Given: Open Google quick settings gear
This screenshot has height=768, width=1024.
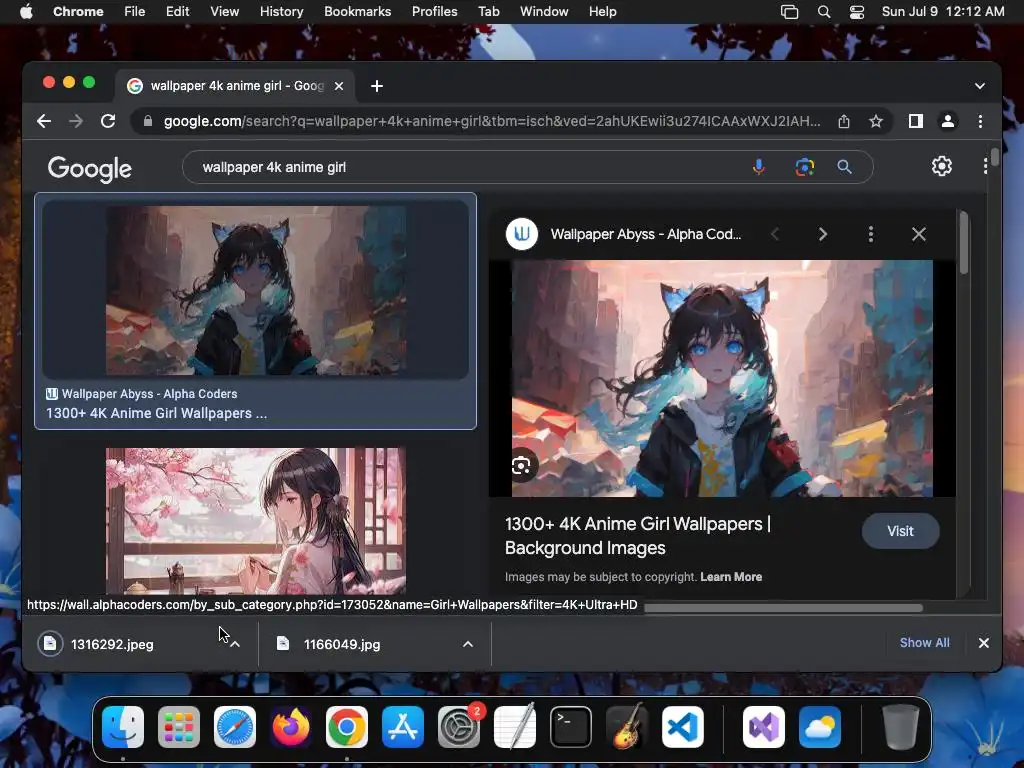Looking at the screenshot, I should click(941, 167).
